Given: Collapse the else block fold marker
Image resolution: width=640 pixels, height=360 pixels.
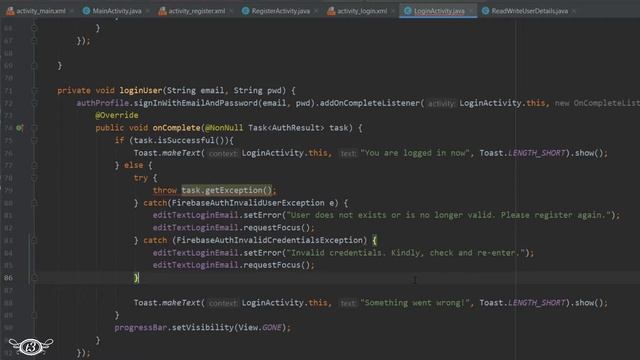Looking at the screenshot, I should (x=35, y=165).
